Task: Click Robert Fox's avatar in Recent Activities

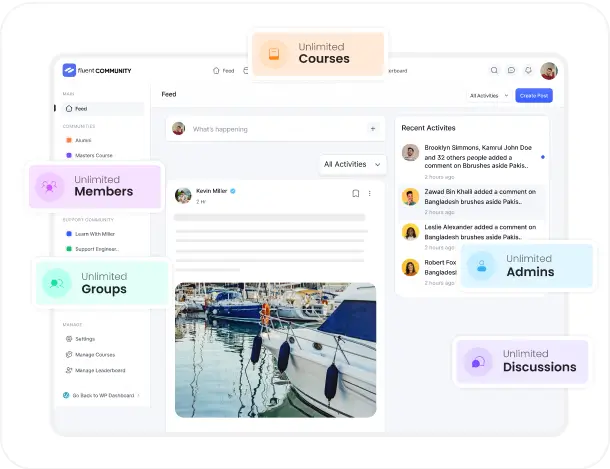Action: (410, 268)
